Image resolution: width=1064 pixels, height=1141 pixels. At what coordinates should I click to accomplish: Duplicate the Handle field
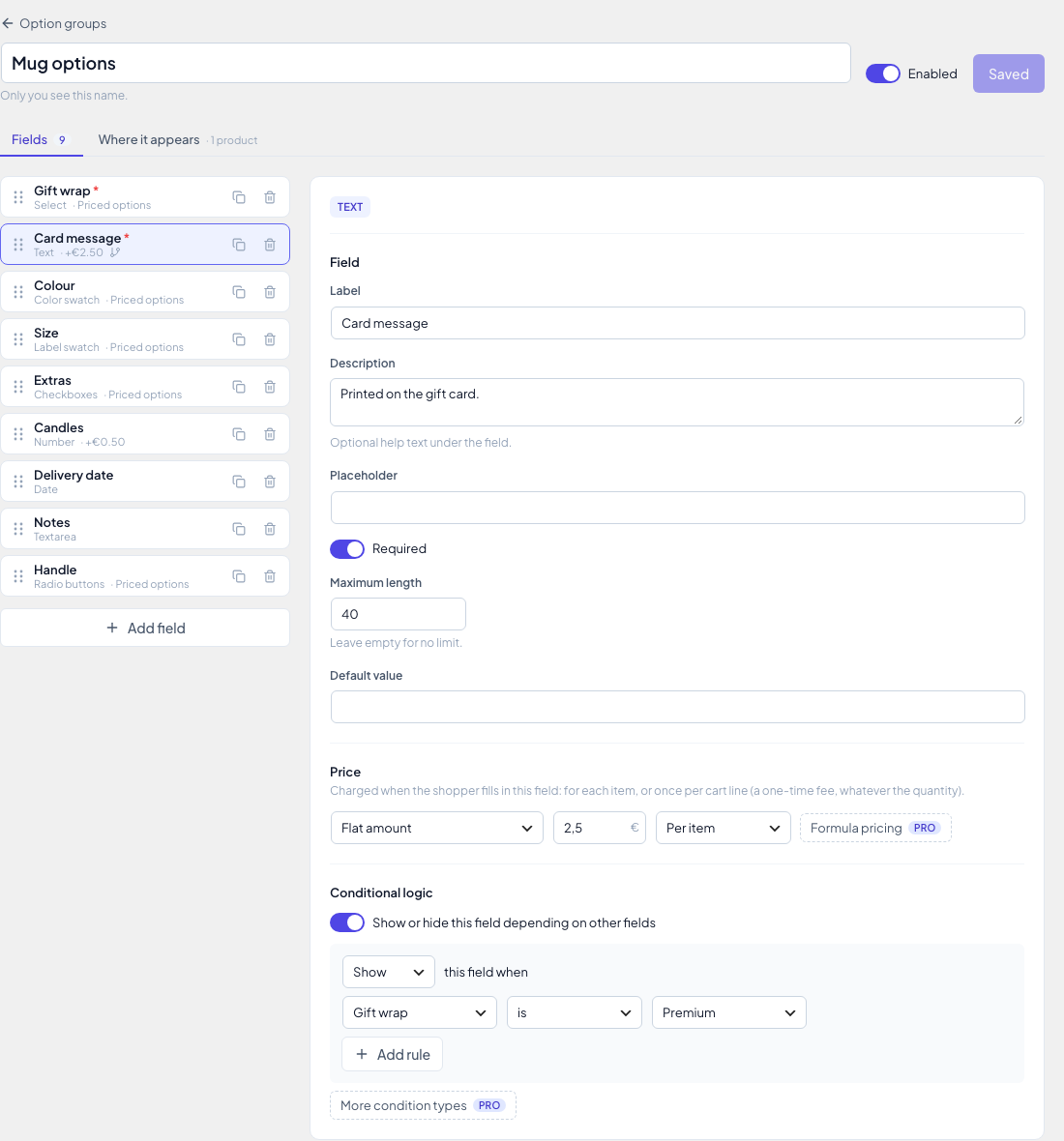click(x=239, y=576)
